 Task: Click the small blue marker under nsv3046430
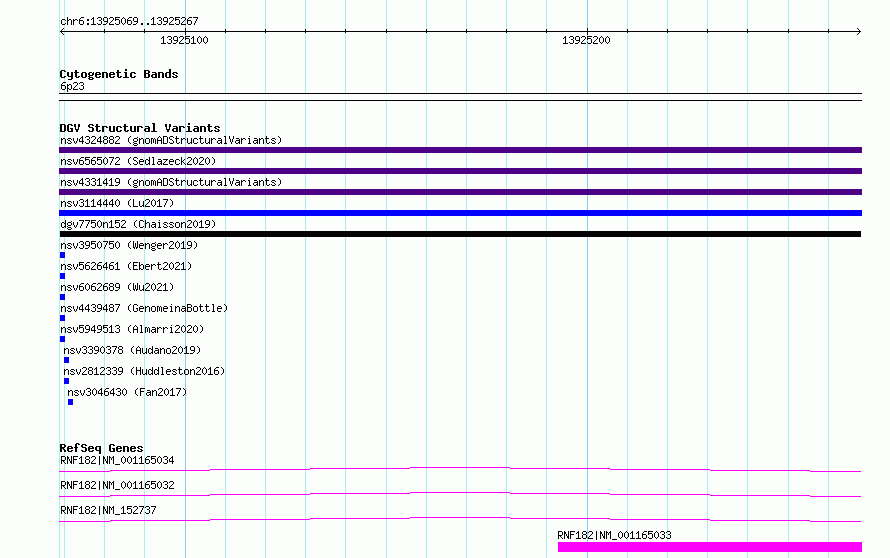[x=70, y=402]
